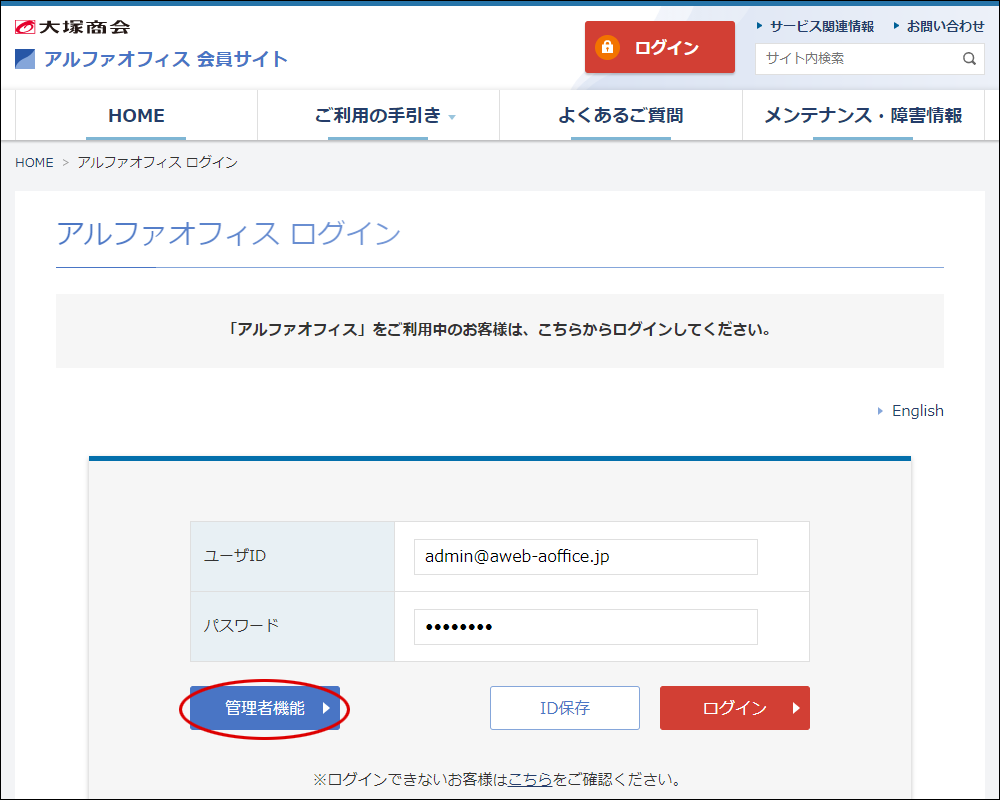This screenshot has width=1000, height=800.
Task: Open the アルファオフィス 会員サイト logo link
Action: tap(151, 59)
